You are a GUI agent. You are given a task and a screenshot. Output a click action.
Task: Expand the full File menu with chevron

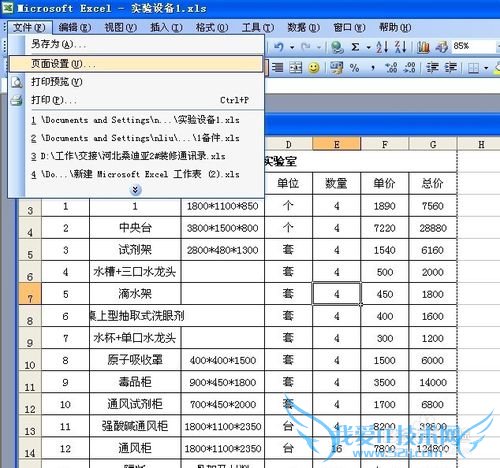pyautogui.click(x=135, y=190)
